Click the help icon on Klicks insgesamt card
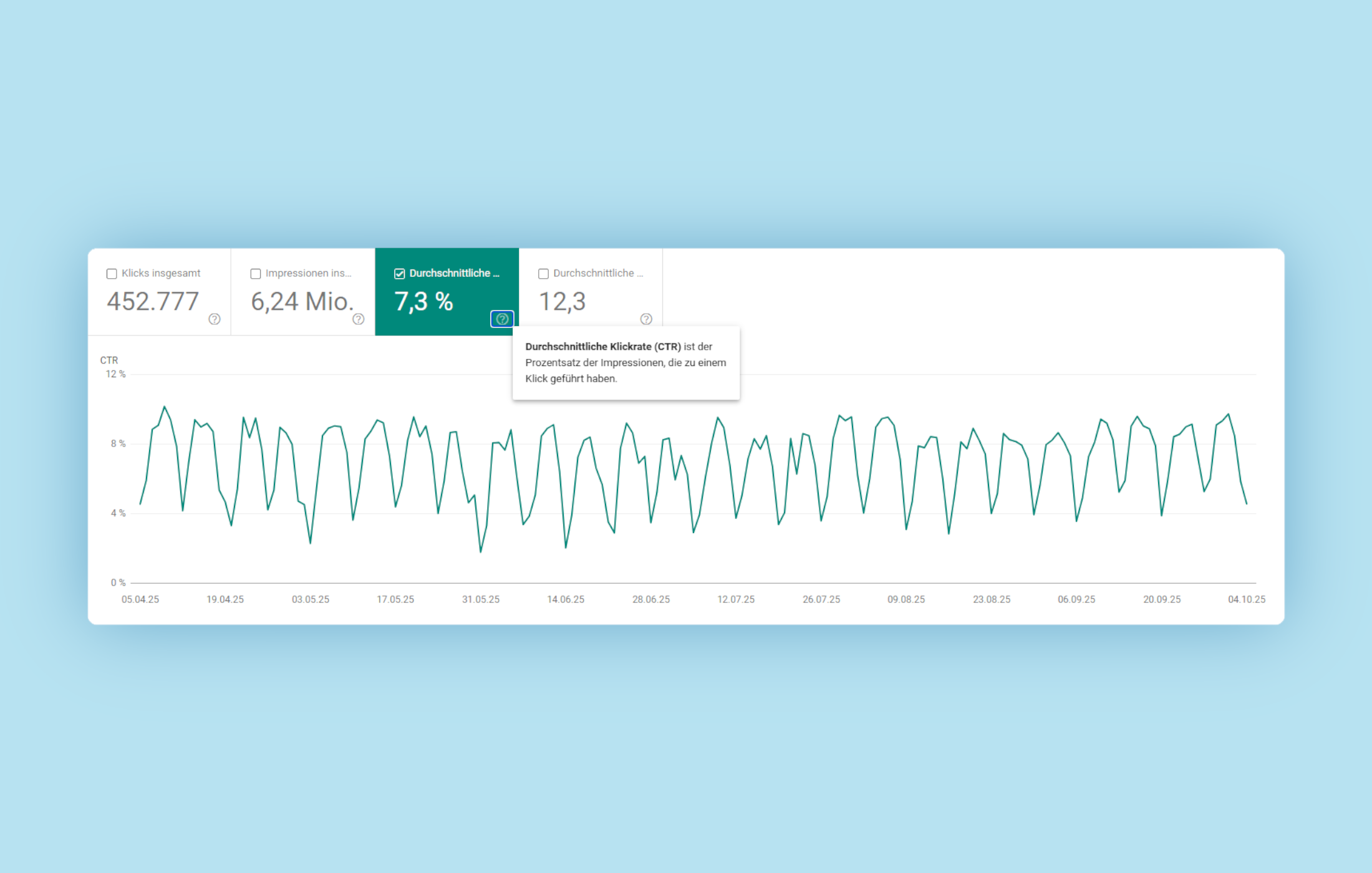 [214, 319]
